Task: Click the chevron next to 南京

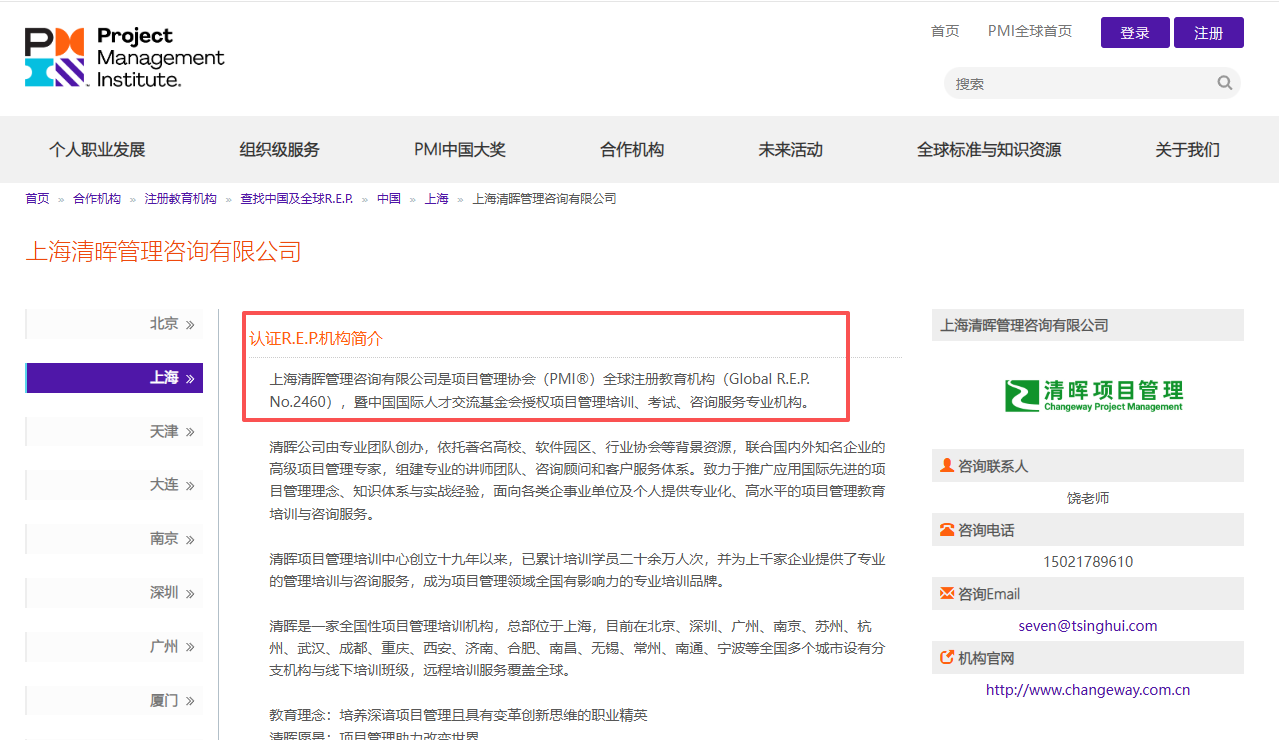Action: (x=190, y=540)
